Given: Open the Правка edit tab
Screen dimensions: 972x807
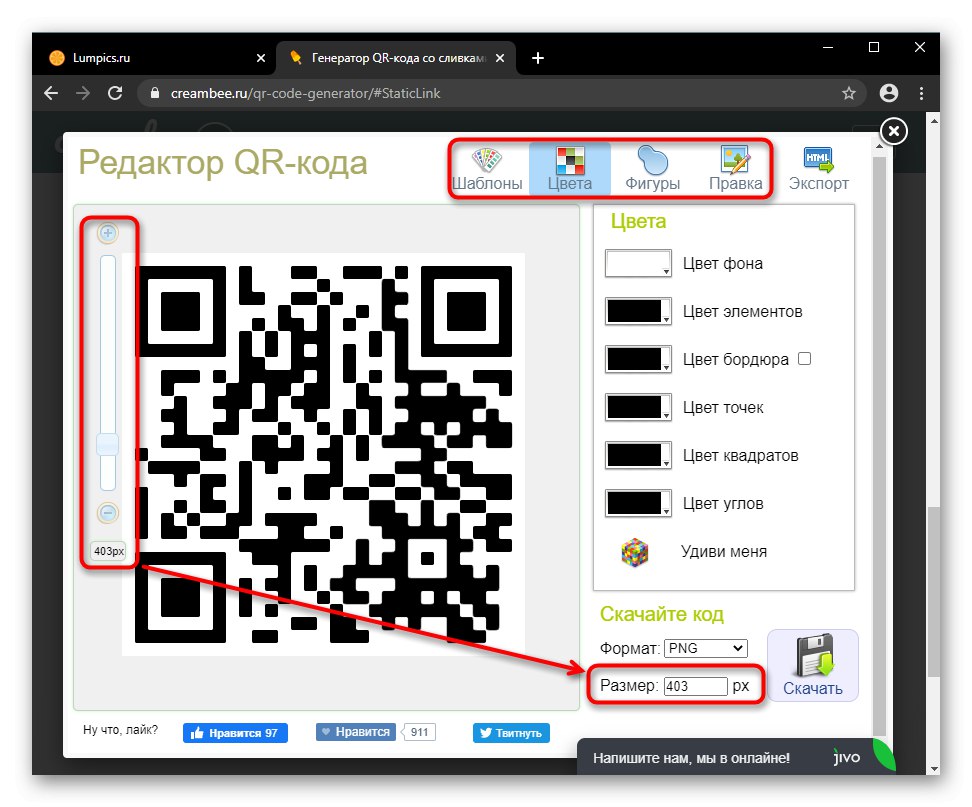Looking at the screenshot, I should [x=735, y=169].
